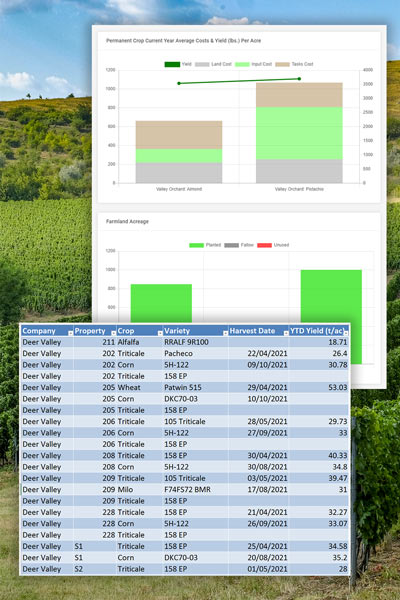
Task: Select the harvest date '22/04/2021'
Action: pyautogui.click(x=259, y=354)
